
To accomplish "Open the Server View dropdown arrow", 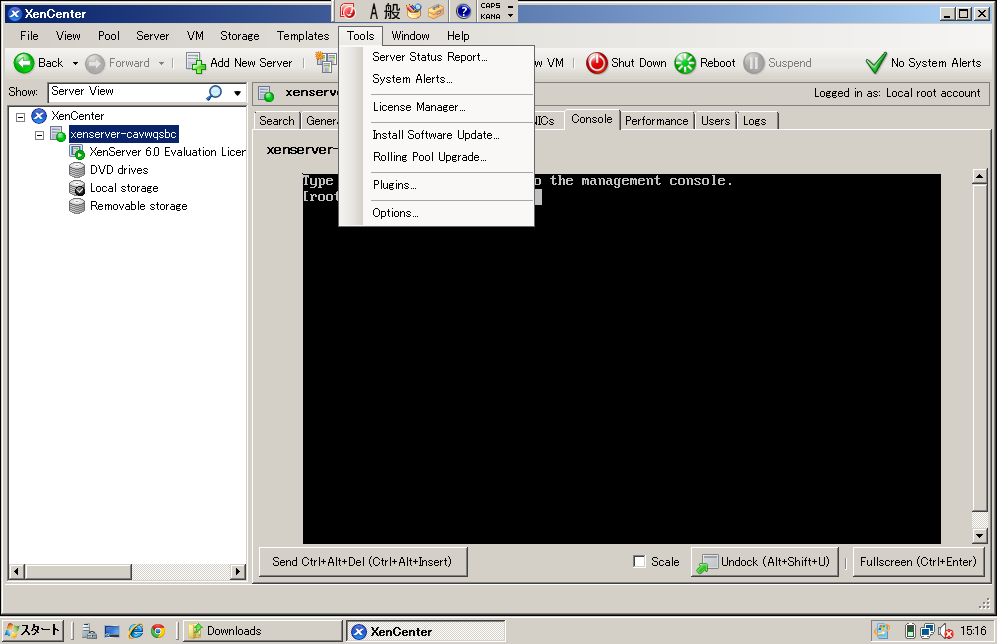I will 237,93.
